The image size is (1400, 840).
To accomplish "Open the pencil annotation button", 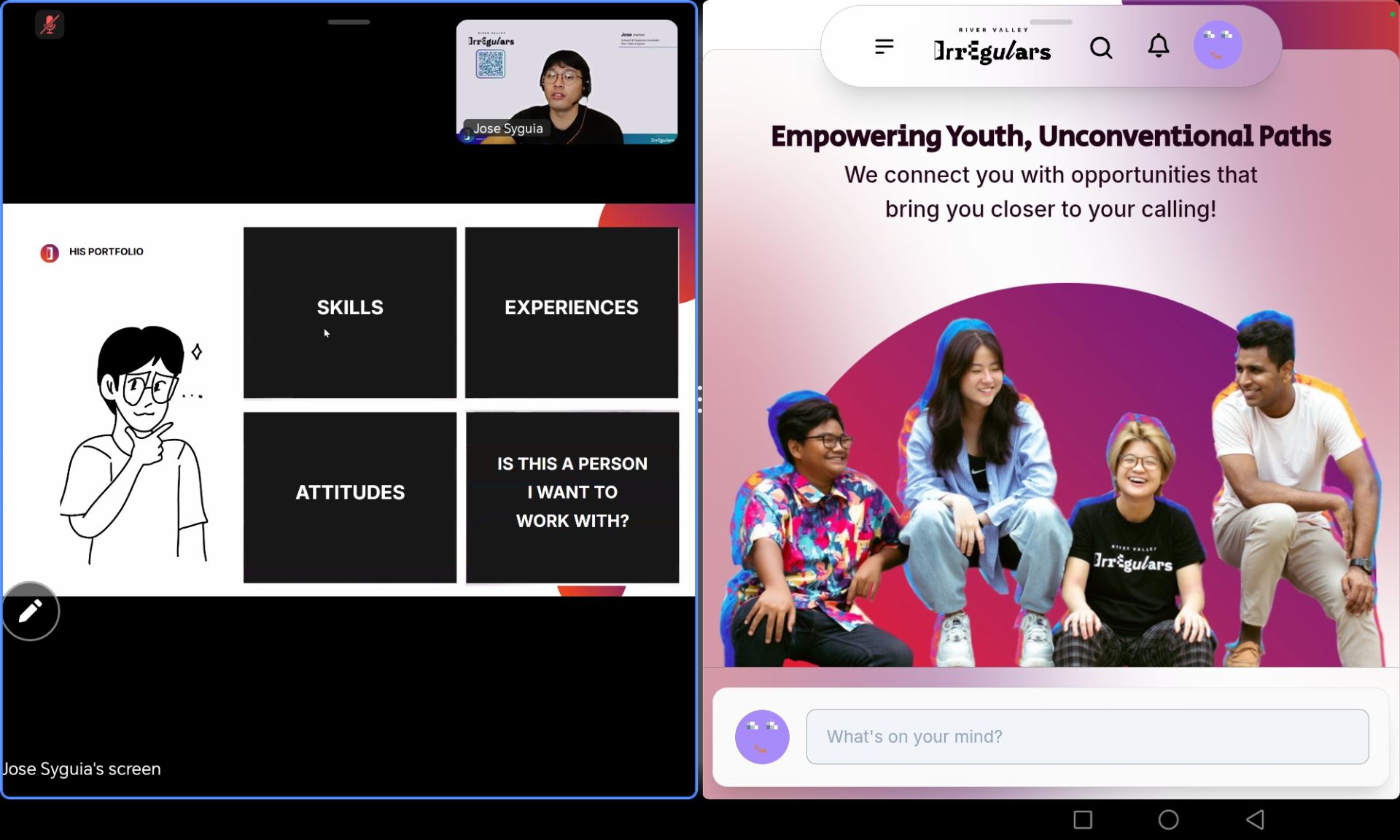I will click(30, 611).
